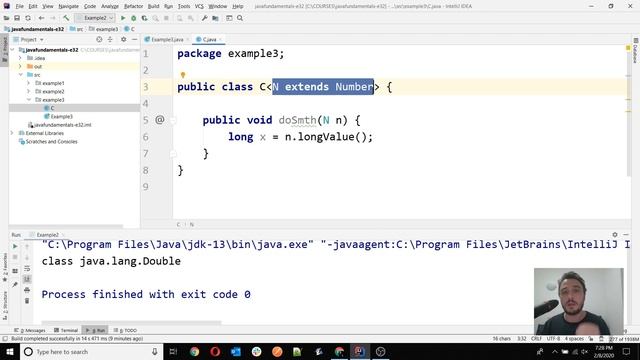Click the lightbulb intention icon in the editor

point(183,75)
